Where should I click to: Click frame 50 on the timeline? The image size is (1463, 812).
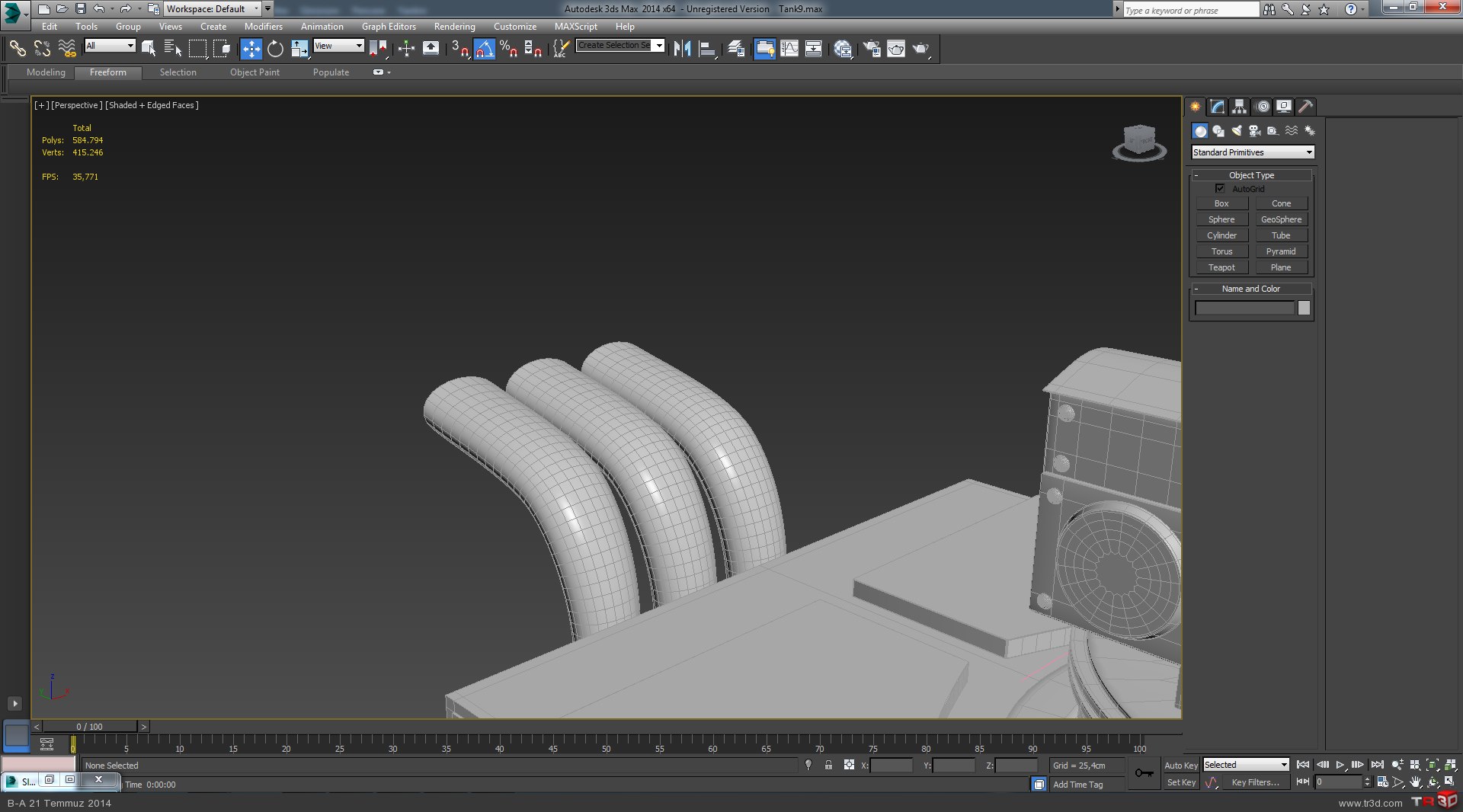point(606,743)
